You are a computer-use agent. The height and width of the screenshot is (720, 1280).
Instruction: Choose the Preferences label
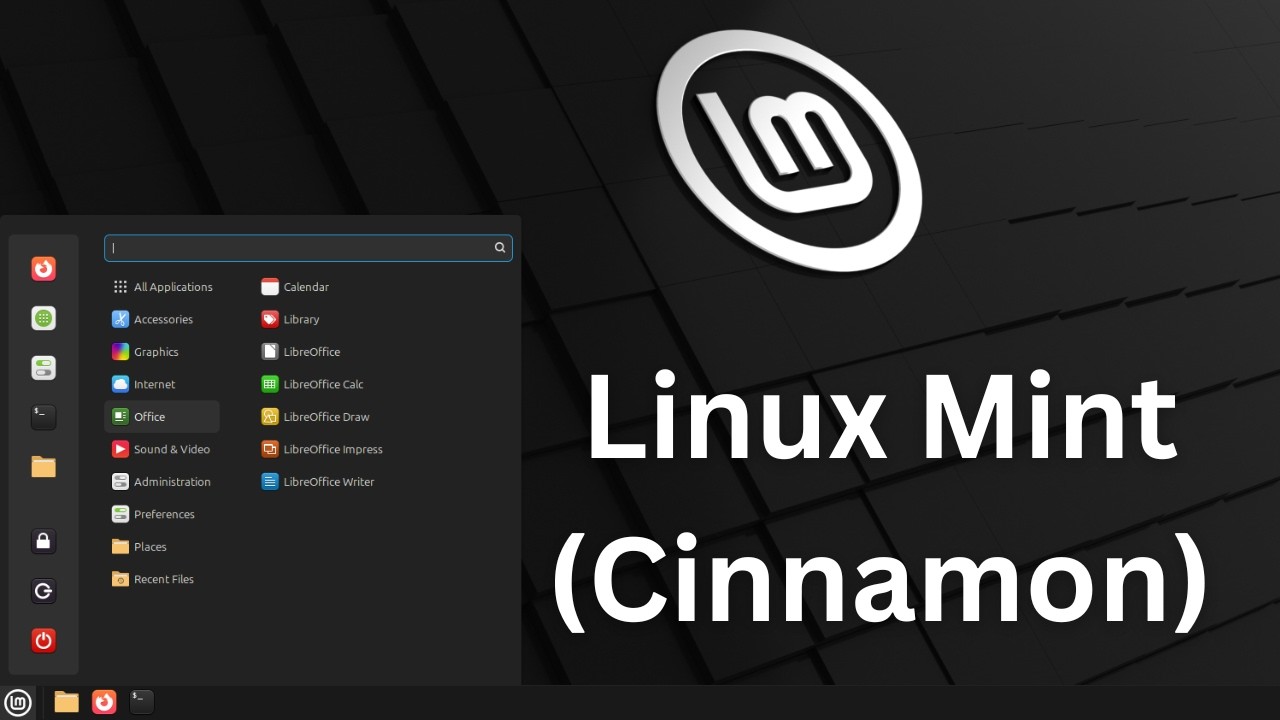[164, 514]
